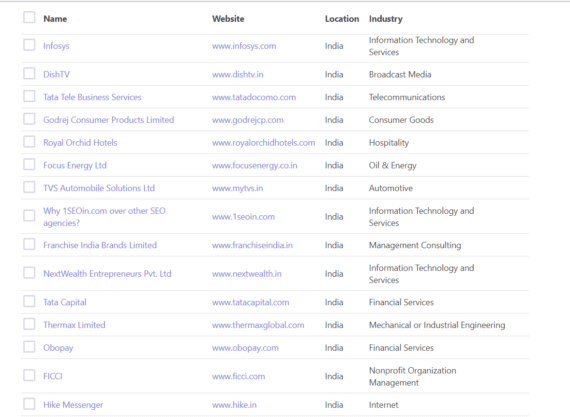Tick checkbox beside Royal Orchid Hotels
Image resolution: width=570 pixels, height=417 pixels.
(x=29, y=142)
